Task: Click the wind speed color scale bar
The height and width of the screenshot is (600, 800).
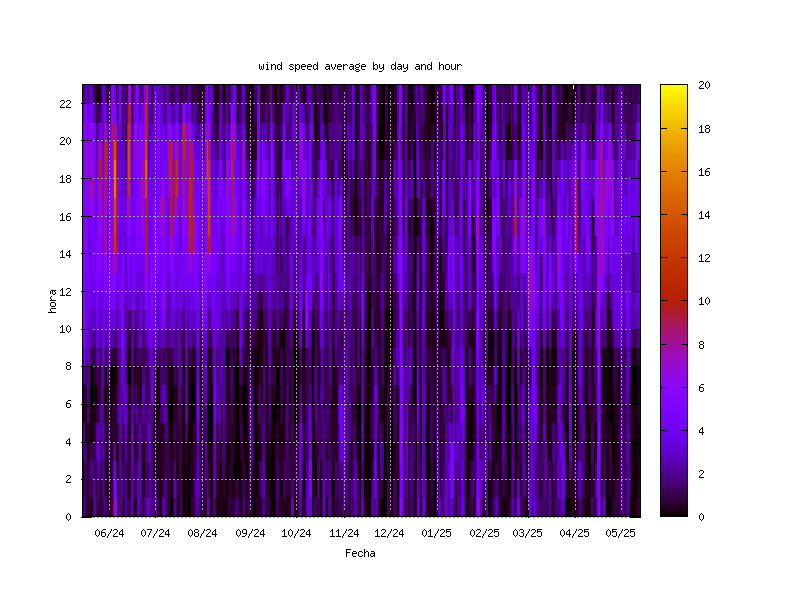Action: 674,301
